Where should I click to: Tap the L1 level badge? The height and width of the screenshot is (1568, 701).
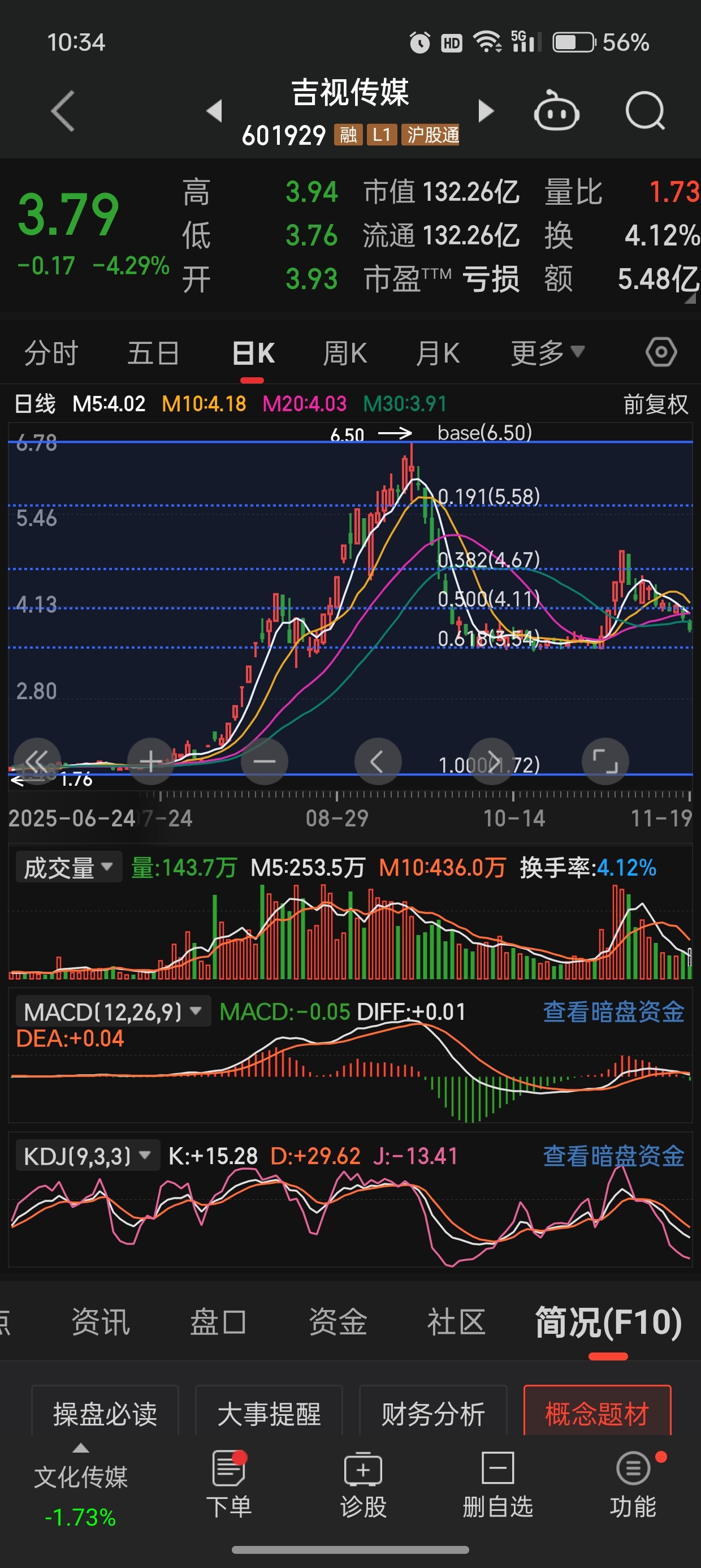(x=382, y=135)
